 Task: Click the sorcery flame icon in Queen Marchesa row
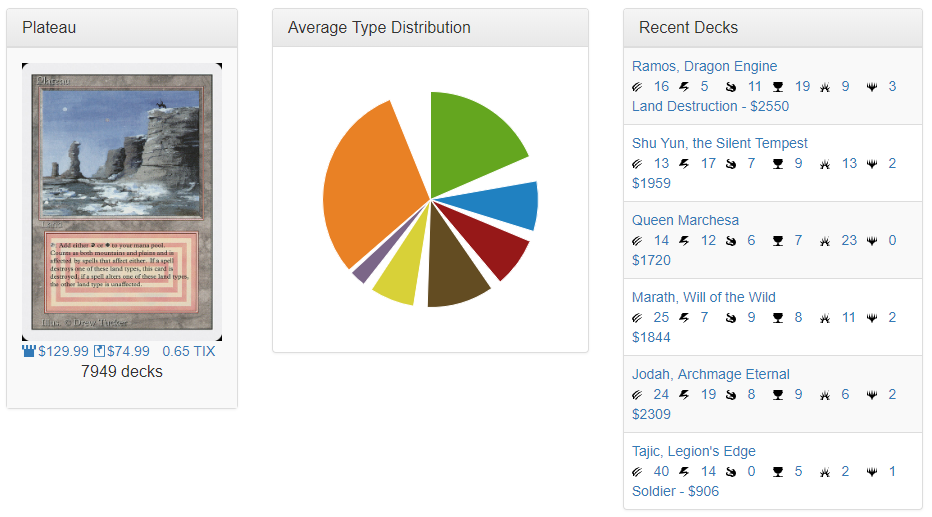(731, 241)
